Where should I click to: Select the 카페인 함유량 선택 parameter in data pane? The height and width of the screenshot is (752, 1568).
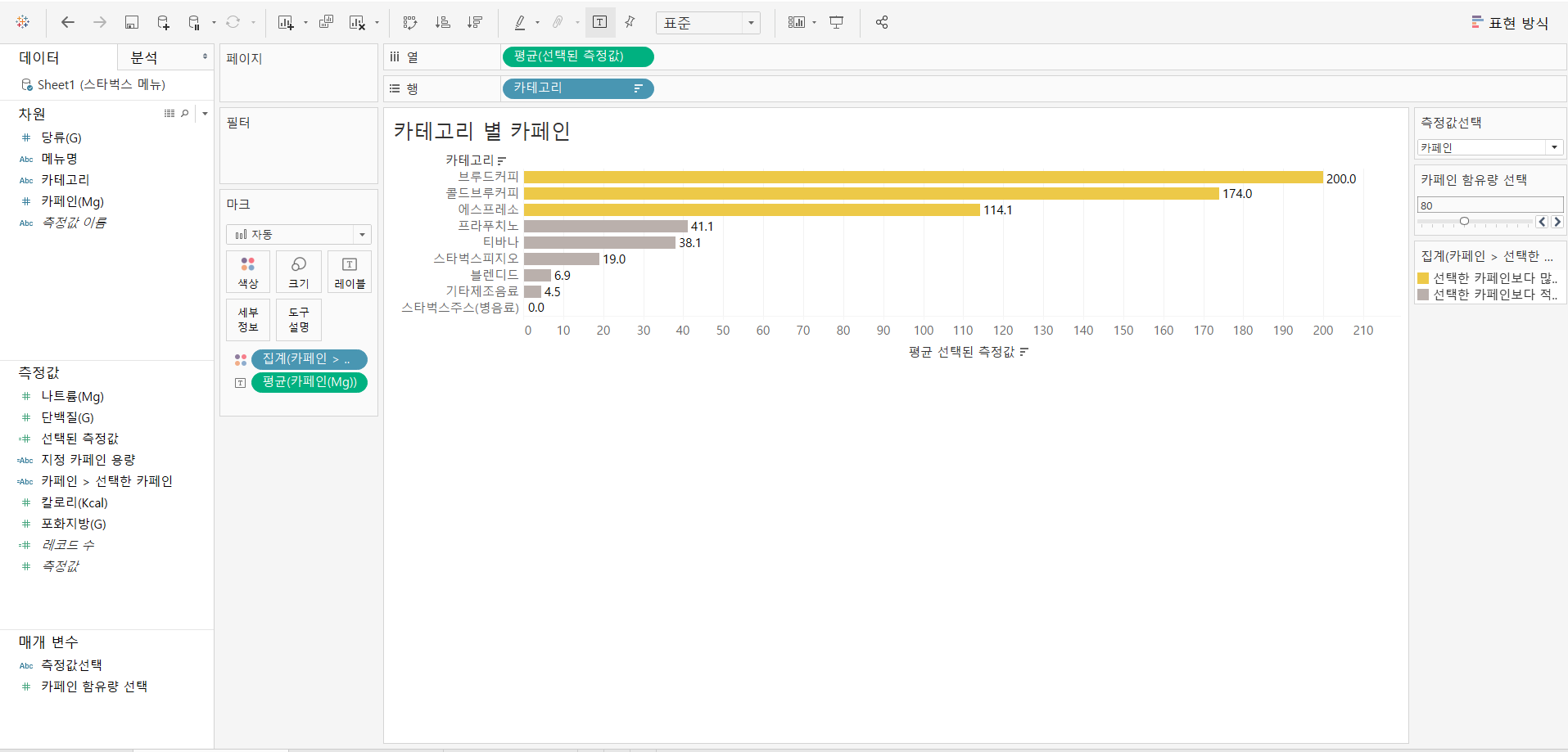click(94, 687)
